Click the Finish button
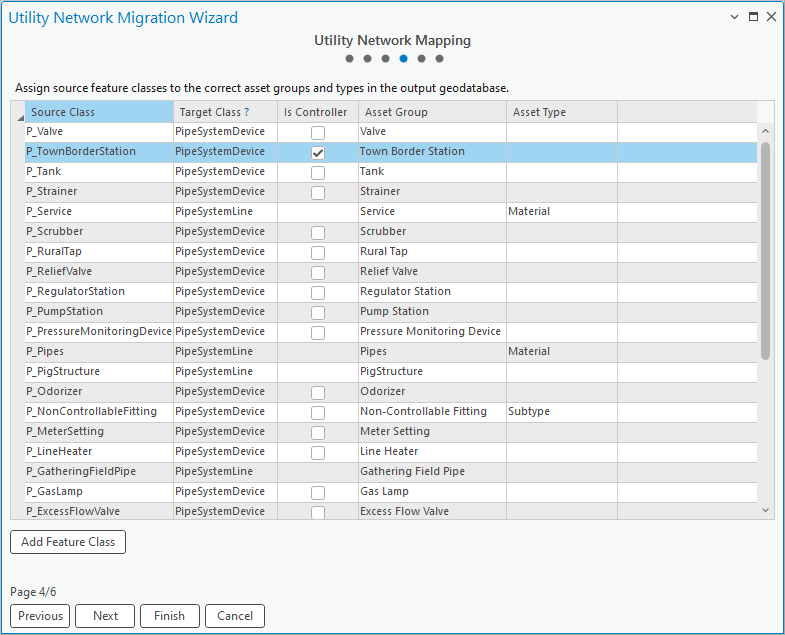Image resolution: width=785 pixels, height=635 pixels. click(170, 616)
